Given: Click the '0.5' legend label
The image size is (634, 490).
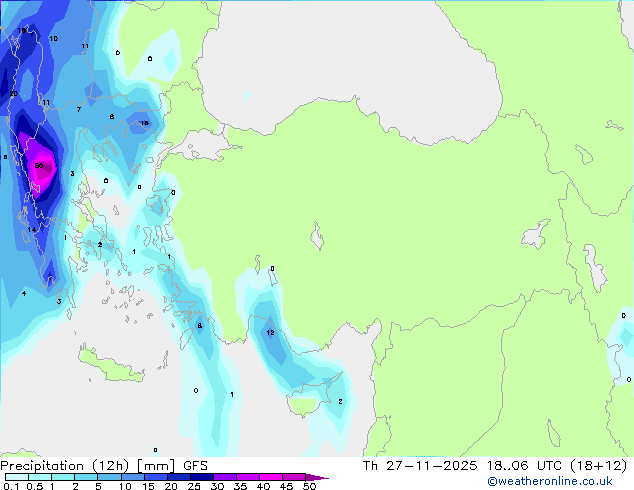Looking at the screenshot, I should pyautogui.click(x=35, y=486).
